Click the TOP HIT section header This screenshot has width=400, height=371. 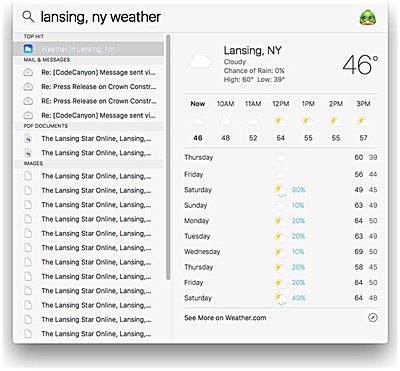click(x=33, y=36)
